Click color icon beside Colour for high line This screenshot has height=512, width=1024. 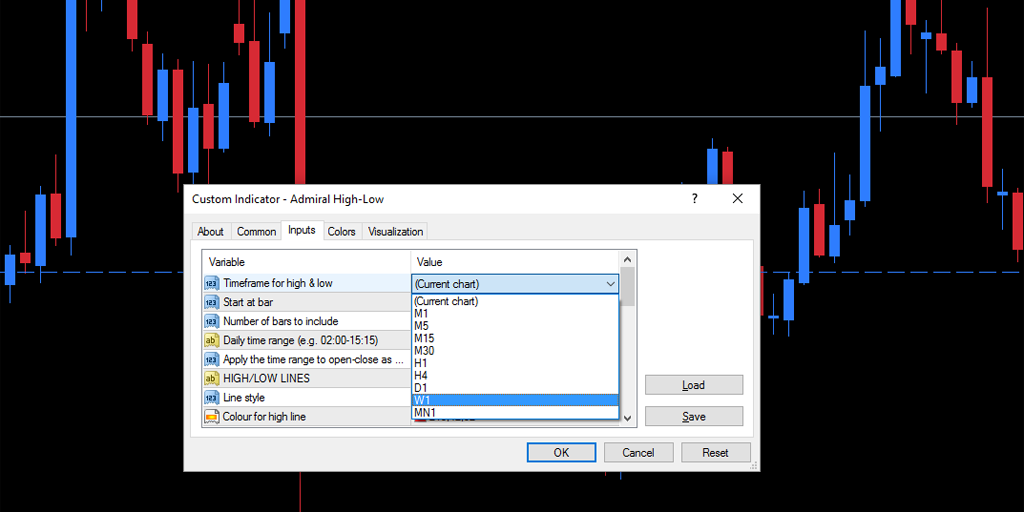click(212, 416)
